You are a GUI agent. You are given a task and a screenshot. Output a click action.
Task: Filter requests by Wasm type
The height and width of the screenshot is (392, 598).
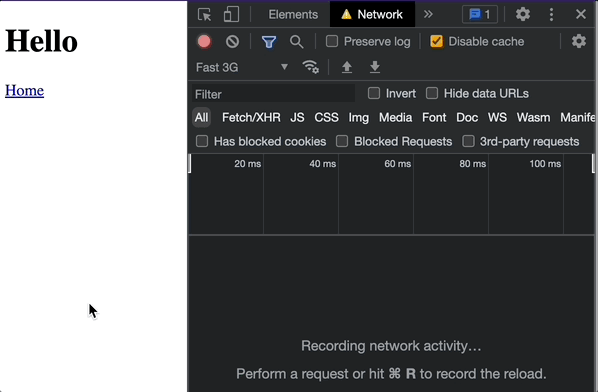point(533,117)
